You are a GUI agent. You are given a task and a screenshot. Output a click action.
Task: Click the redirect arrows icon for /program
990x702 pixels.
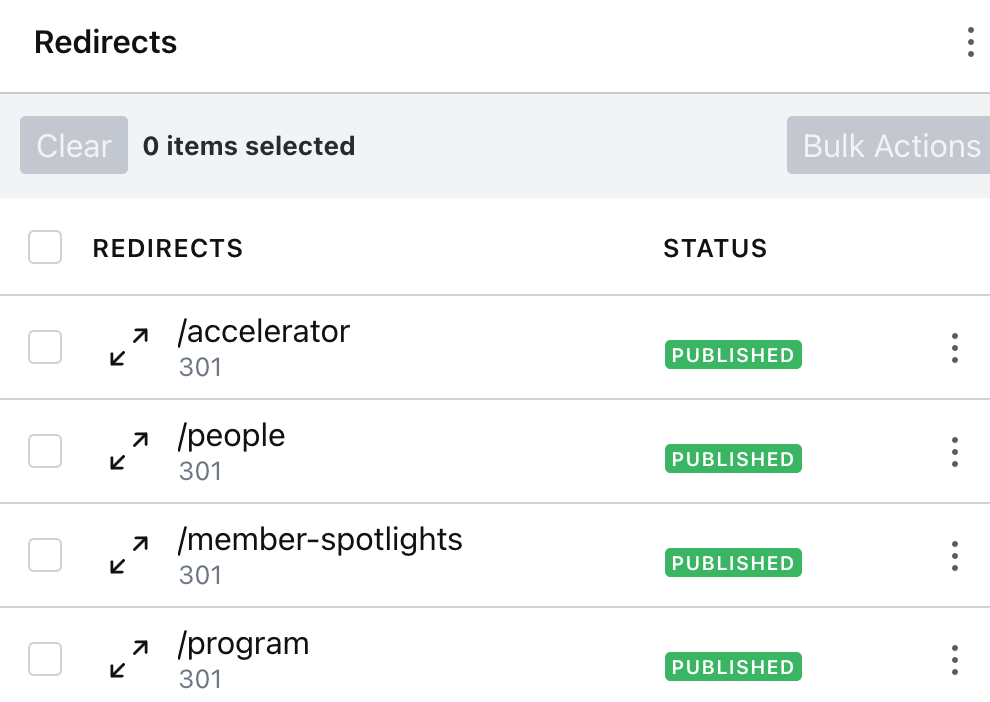(130, 659)
